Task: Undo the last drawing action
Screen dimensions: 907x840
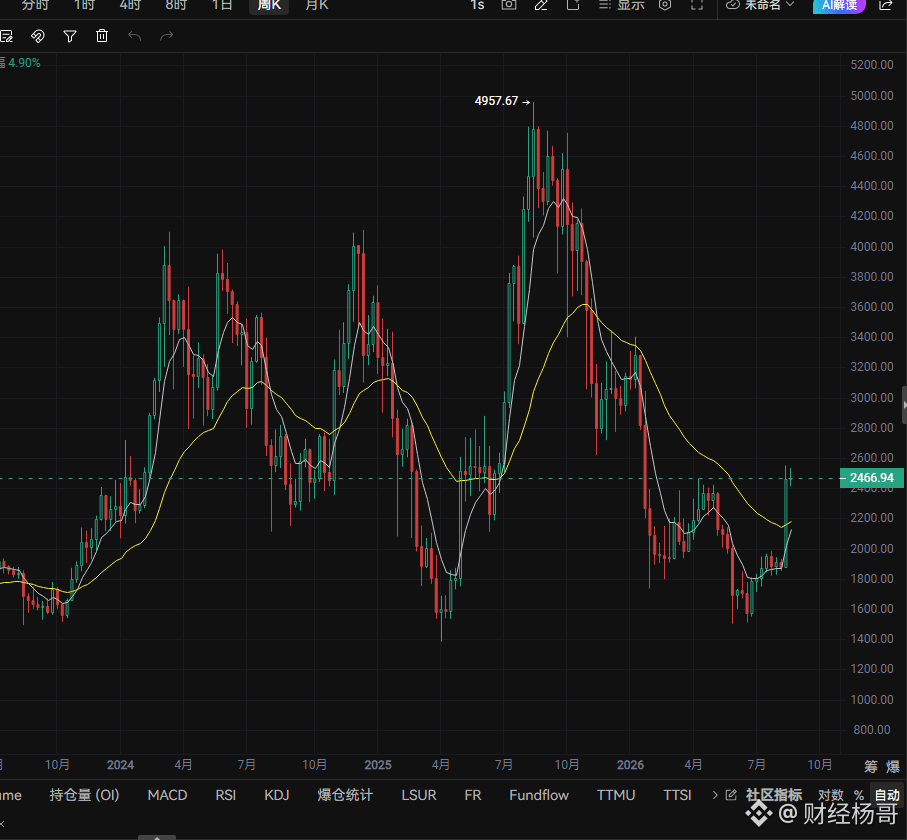Action: 134,36
